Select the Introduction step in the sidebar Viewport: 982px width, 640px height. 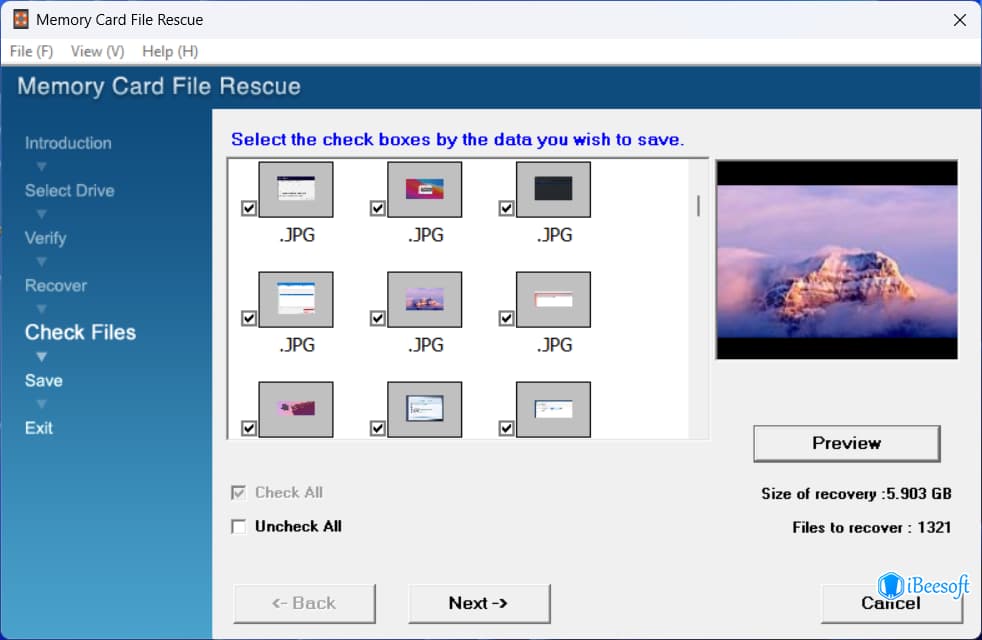[67, 142]
